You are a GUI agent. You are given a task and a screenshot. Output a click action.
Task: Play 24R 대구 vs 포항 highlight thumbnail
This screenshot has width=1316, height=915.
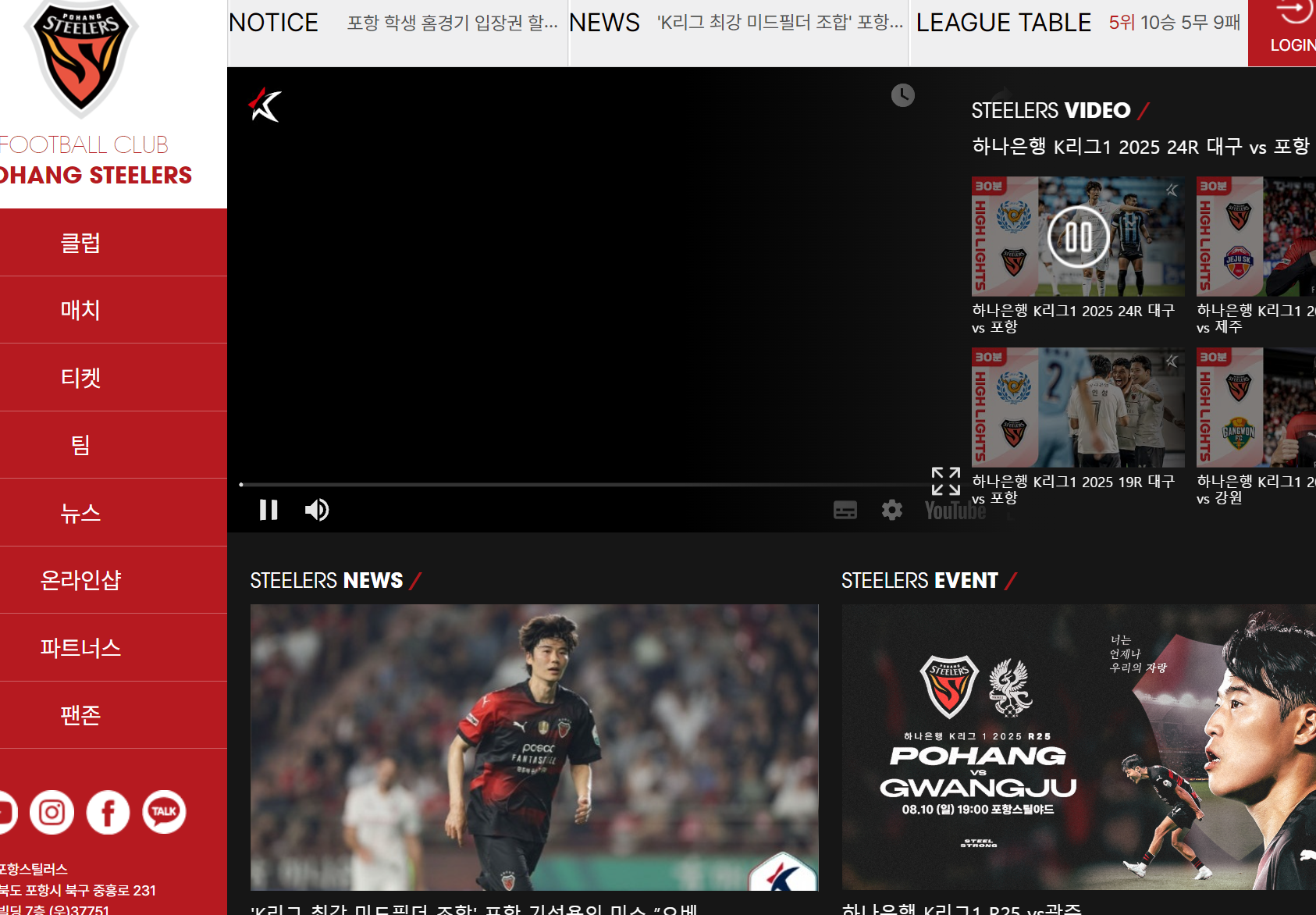pyautogui.click(x=1078, y=237)
